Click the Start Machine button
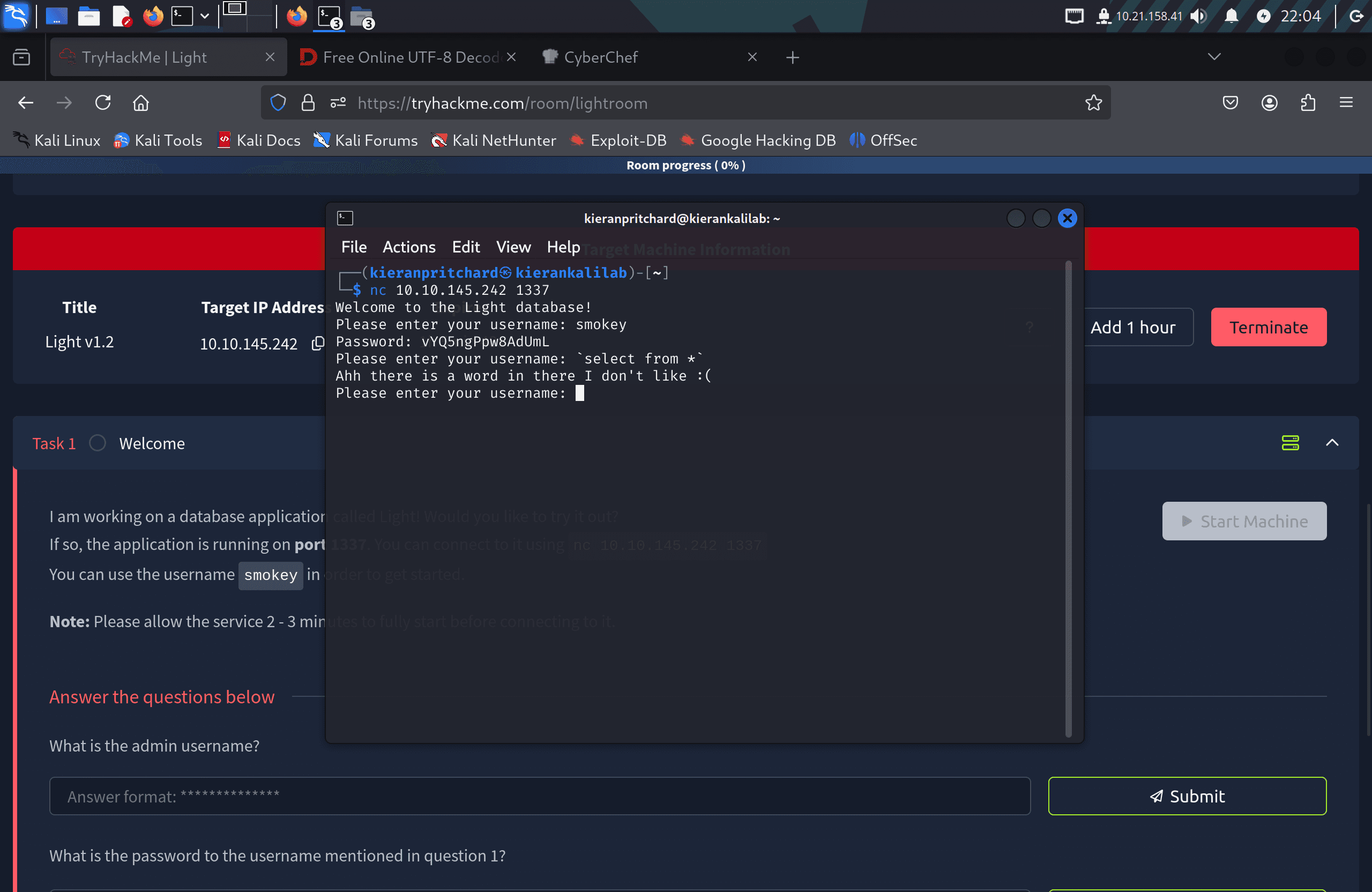Viewport: 1372px width, 892px height. tap(1243, 521)
